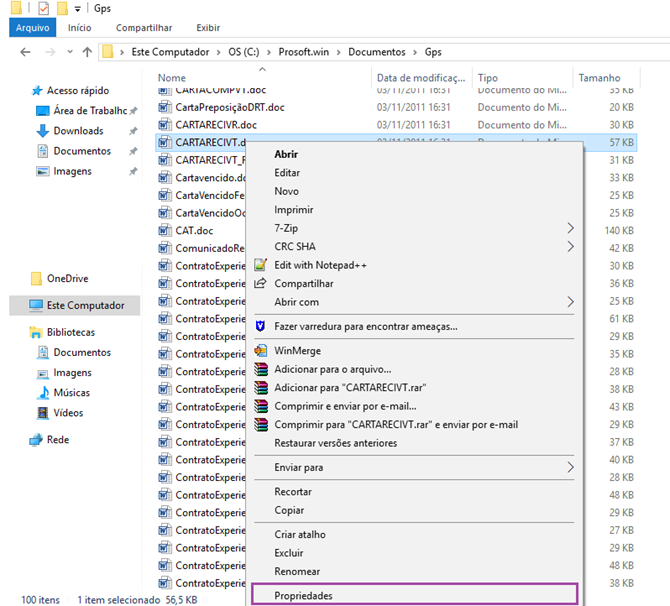Click the Músicas note icon in Bibliotecas

pos(43,392)
